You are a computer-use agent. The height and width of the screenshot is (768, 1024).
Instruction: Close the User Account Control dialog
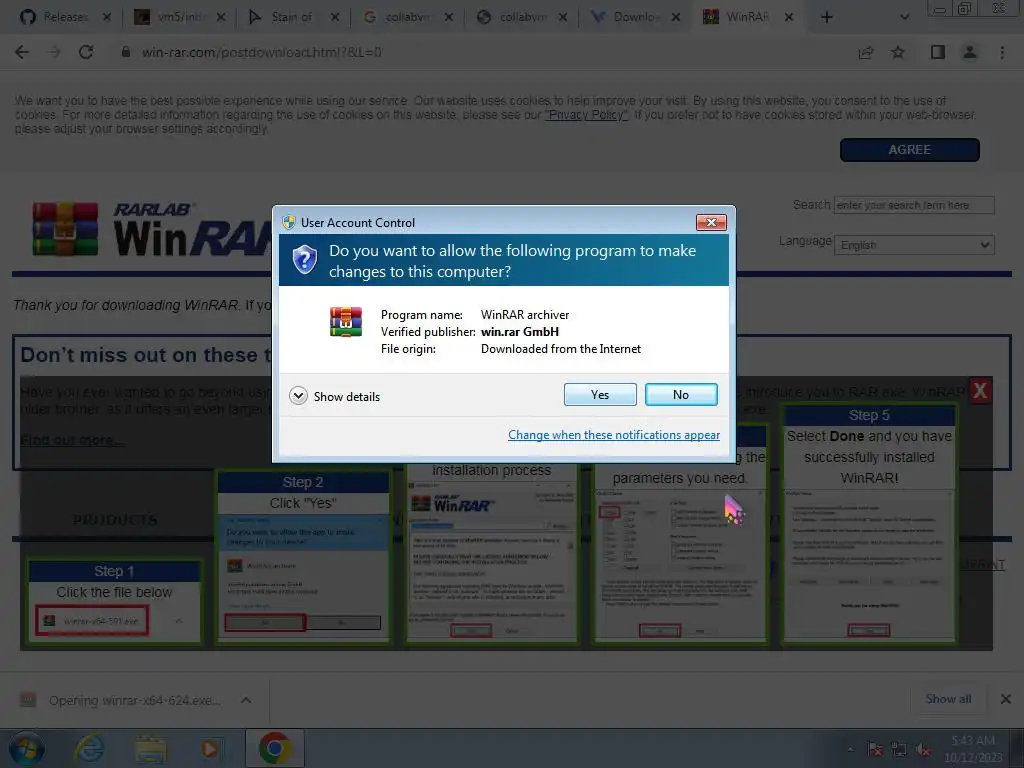[x=711, y=223]
